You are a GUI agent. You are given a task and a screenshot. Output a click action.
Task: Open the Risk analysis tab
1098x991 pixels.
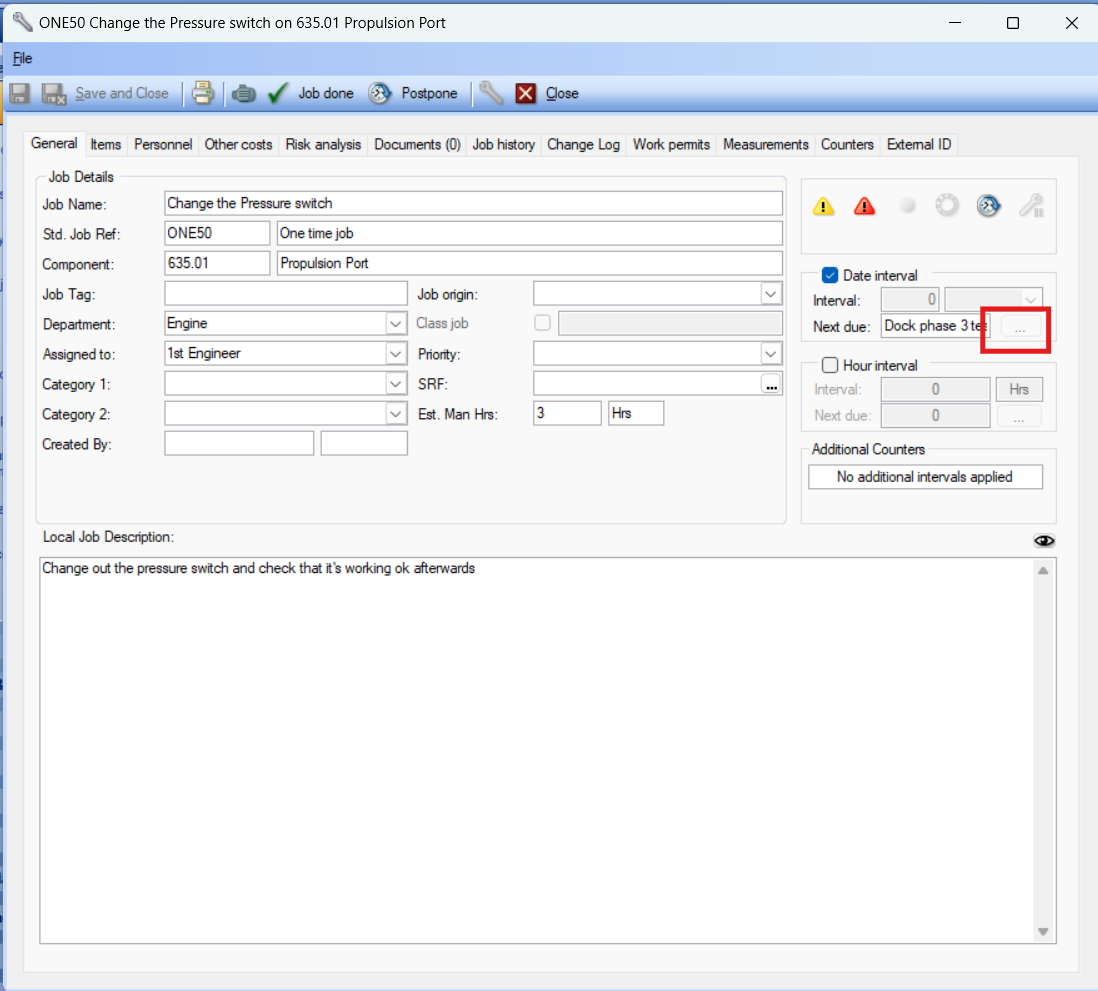[323, 145]
